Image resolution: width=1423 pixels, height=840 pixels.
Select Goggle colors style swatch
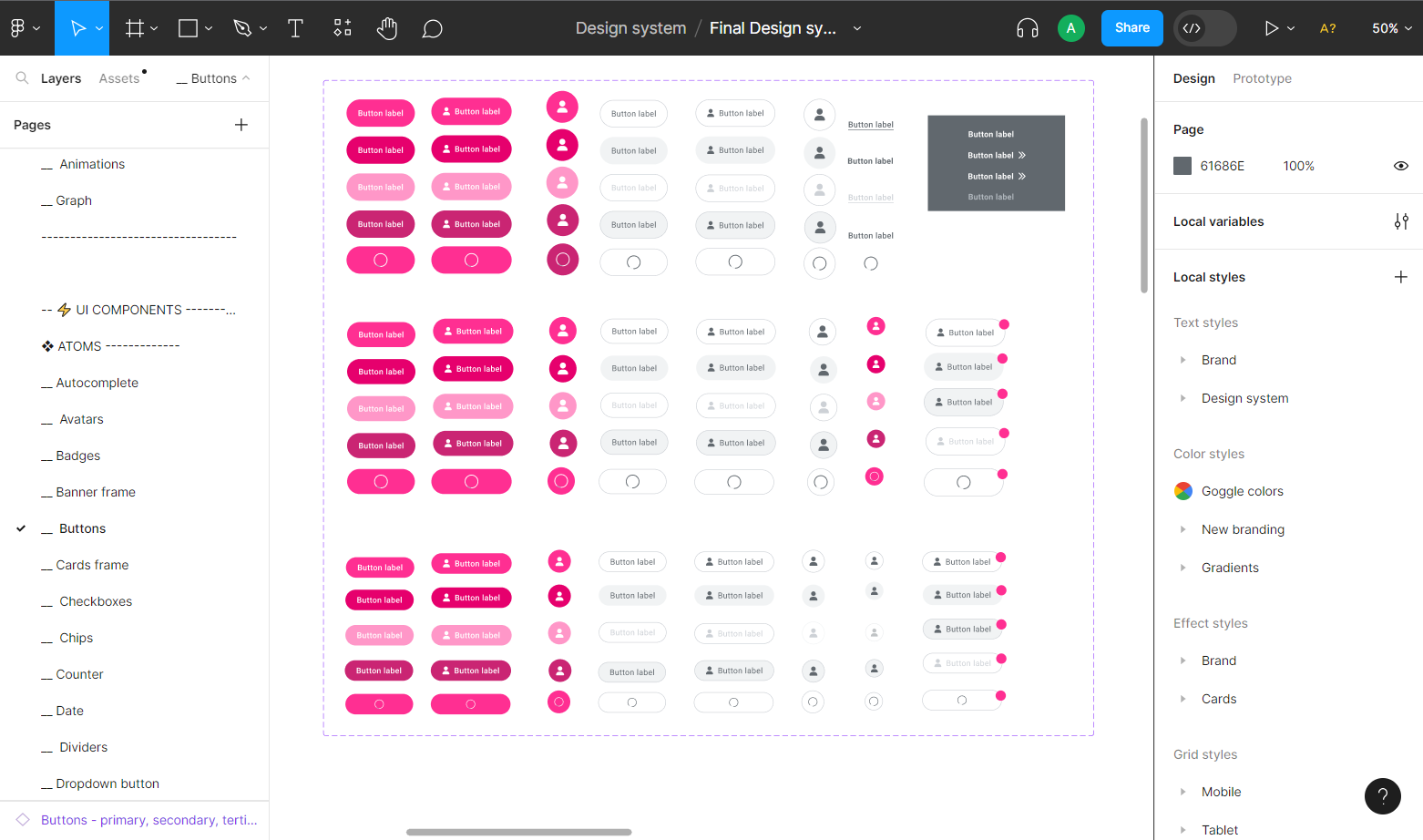(x=1183, y=491)
